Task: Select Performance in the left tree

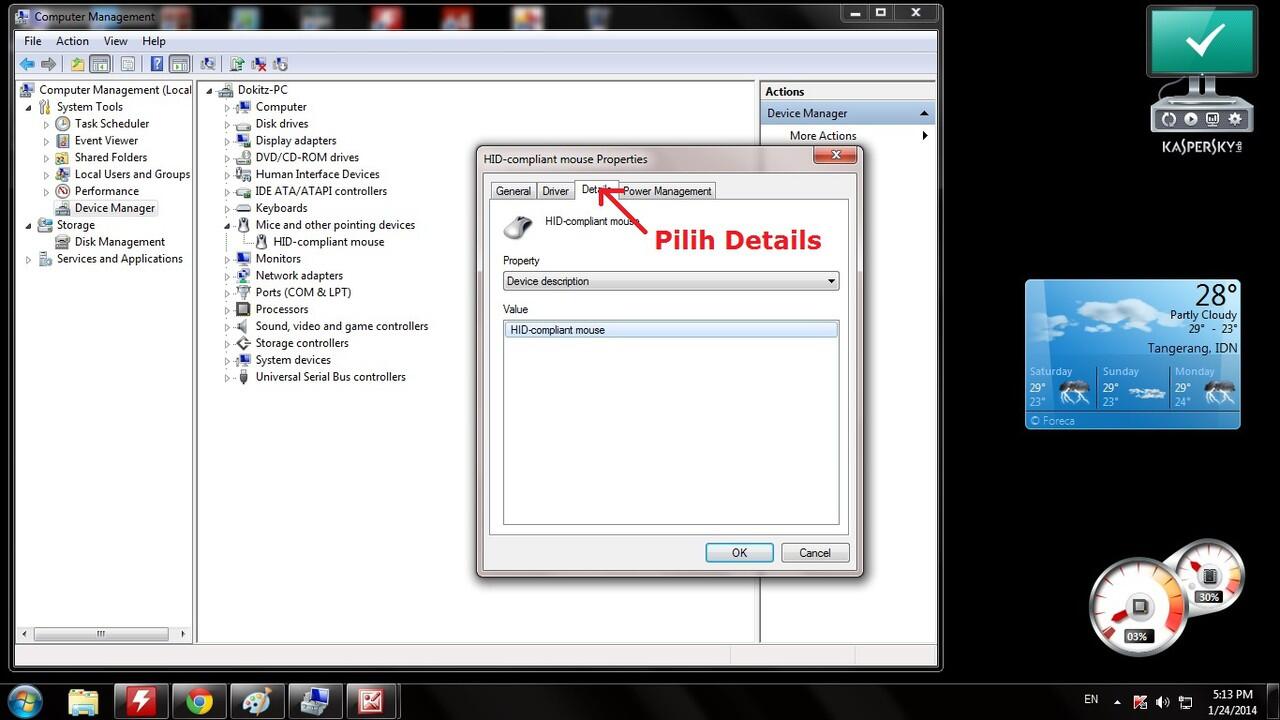Action: coord(107,192)
